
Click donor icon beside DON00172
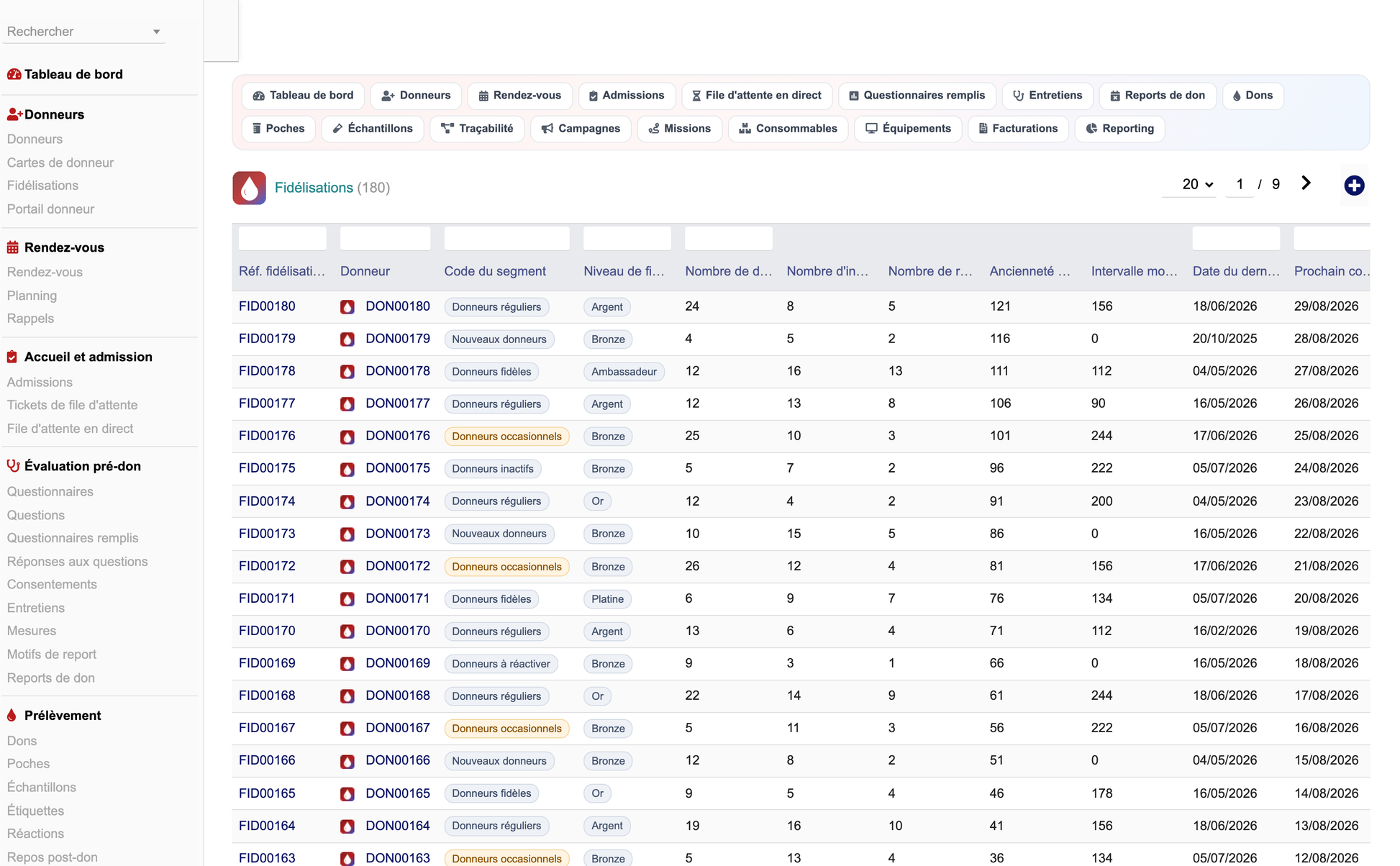(x=347, y=567)
